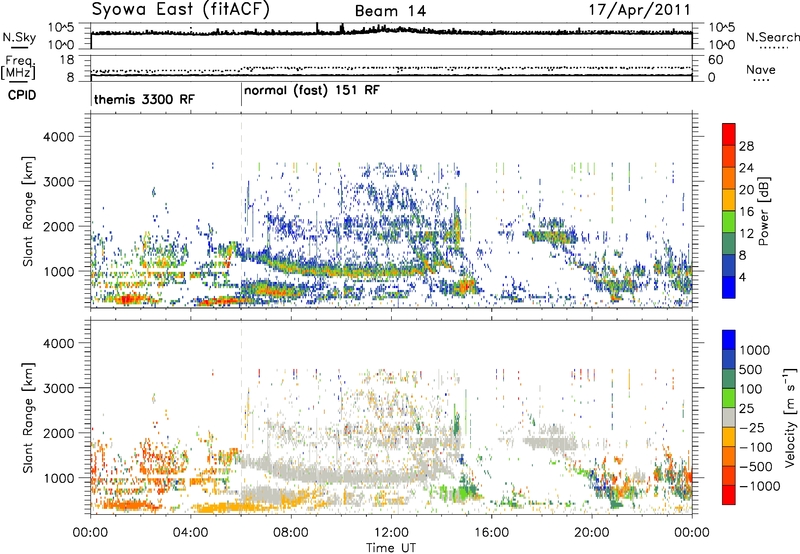Image resolution: width=800 pixels, height=554 pixels.
Task: Click the date '17/Apr/2011'
Action: tap(640, 10)
